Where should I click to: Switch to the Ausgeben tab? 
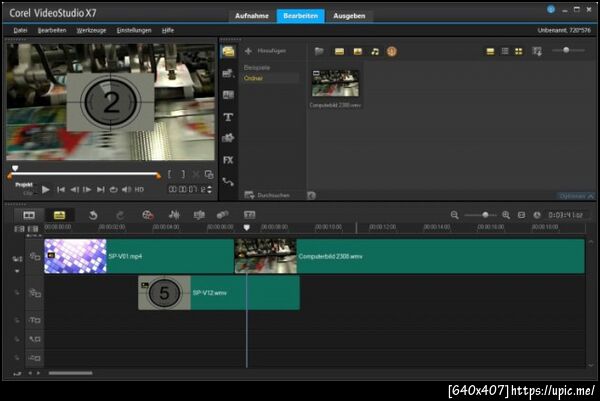pos(349,16)
